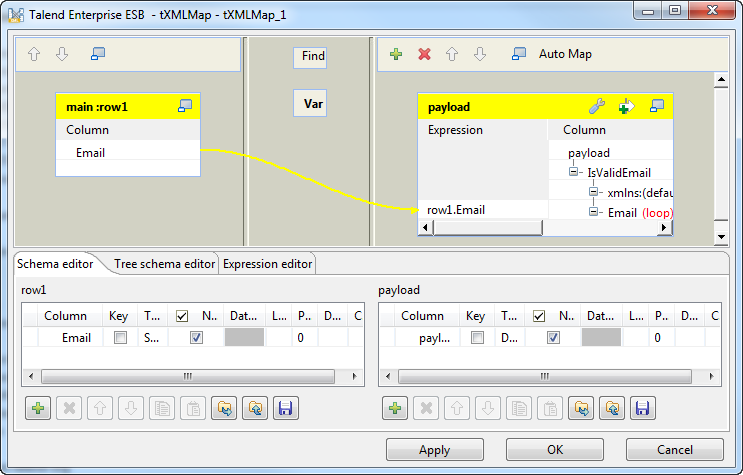This screenshot has height=475, width=743.
Task: Select Email cell in row1 schema table
Action: 70,338
